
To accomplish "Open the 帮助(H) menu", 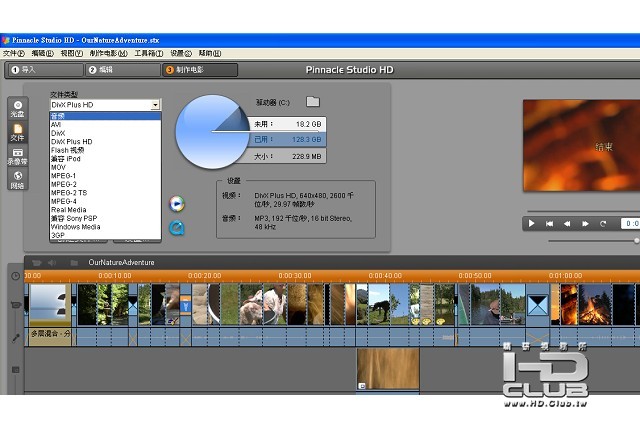I will point(210,53).
